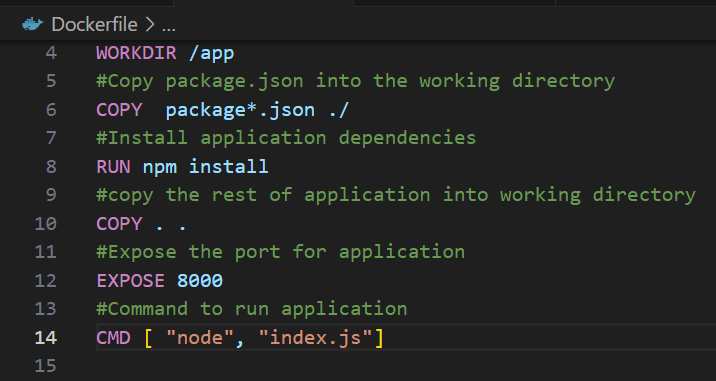Image resolution: width=716 pixels, height=381 pixels.
Task: Click the /app path on line 4
Action: [211, 54]
